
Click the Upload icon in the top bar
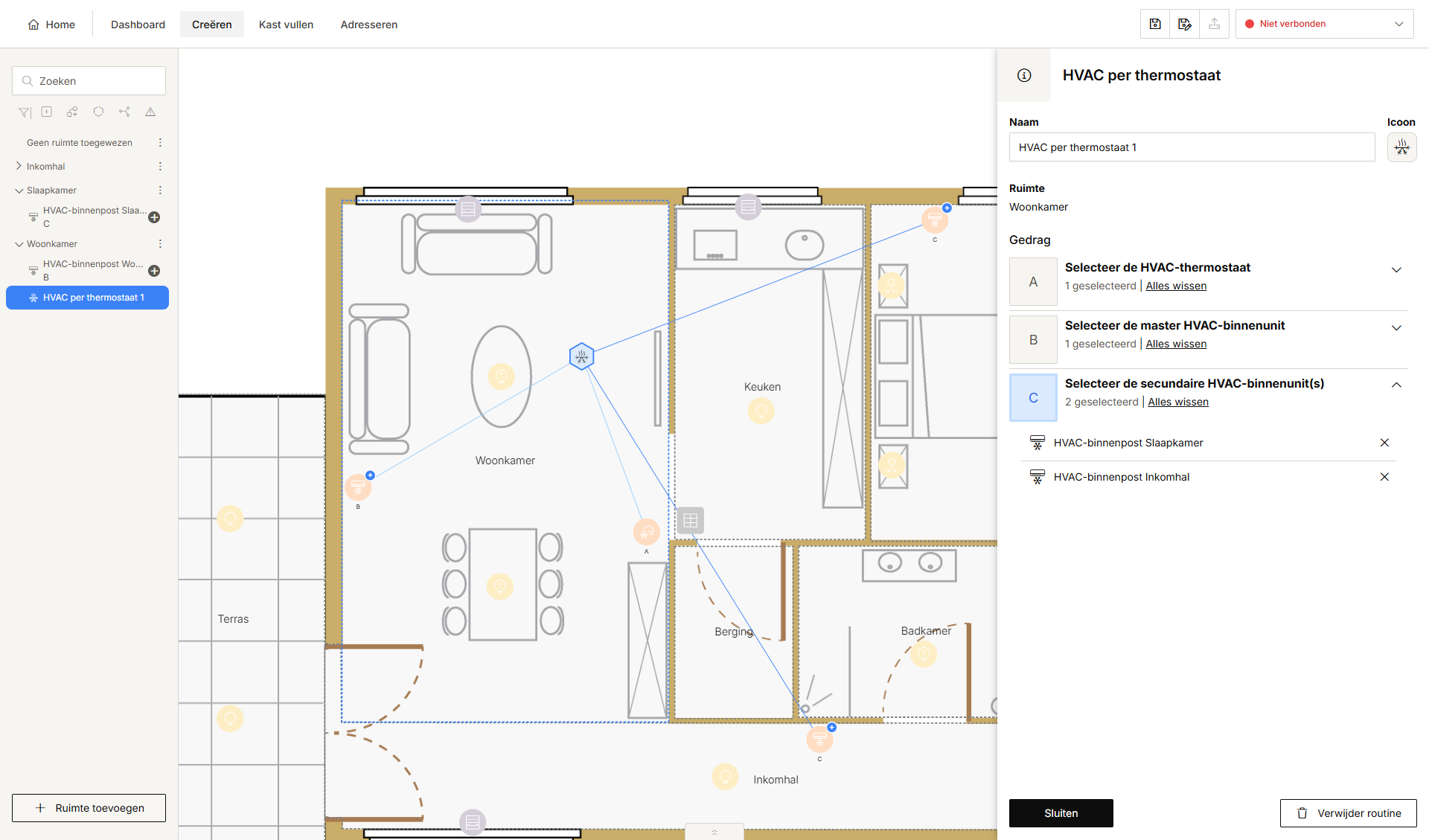[1214, 24]
